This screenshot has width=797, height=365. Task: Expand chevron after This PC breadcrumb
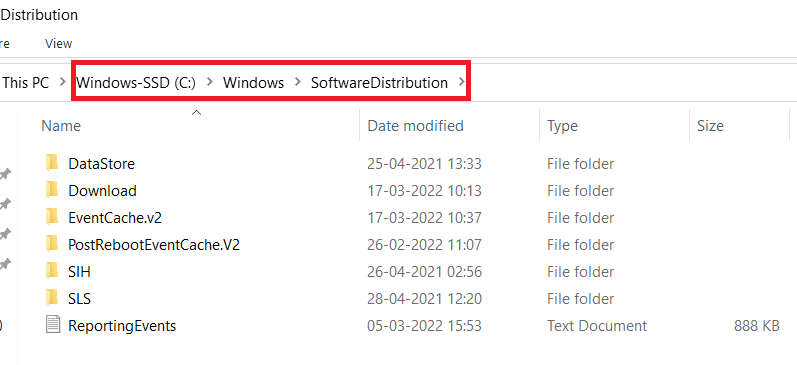tap(63, 82)
